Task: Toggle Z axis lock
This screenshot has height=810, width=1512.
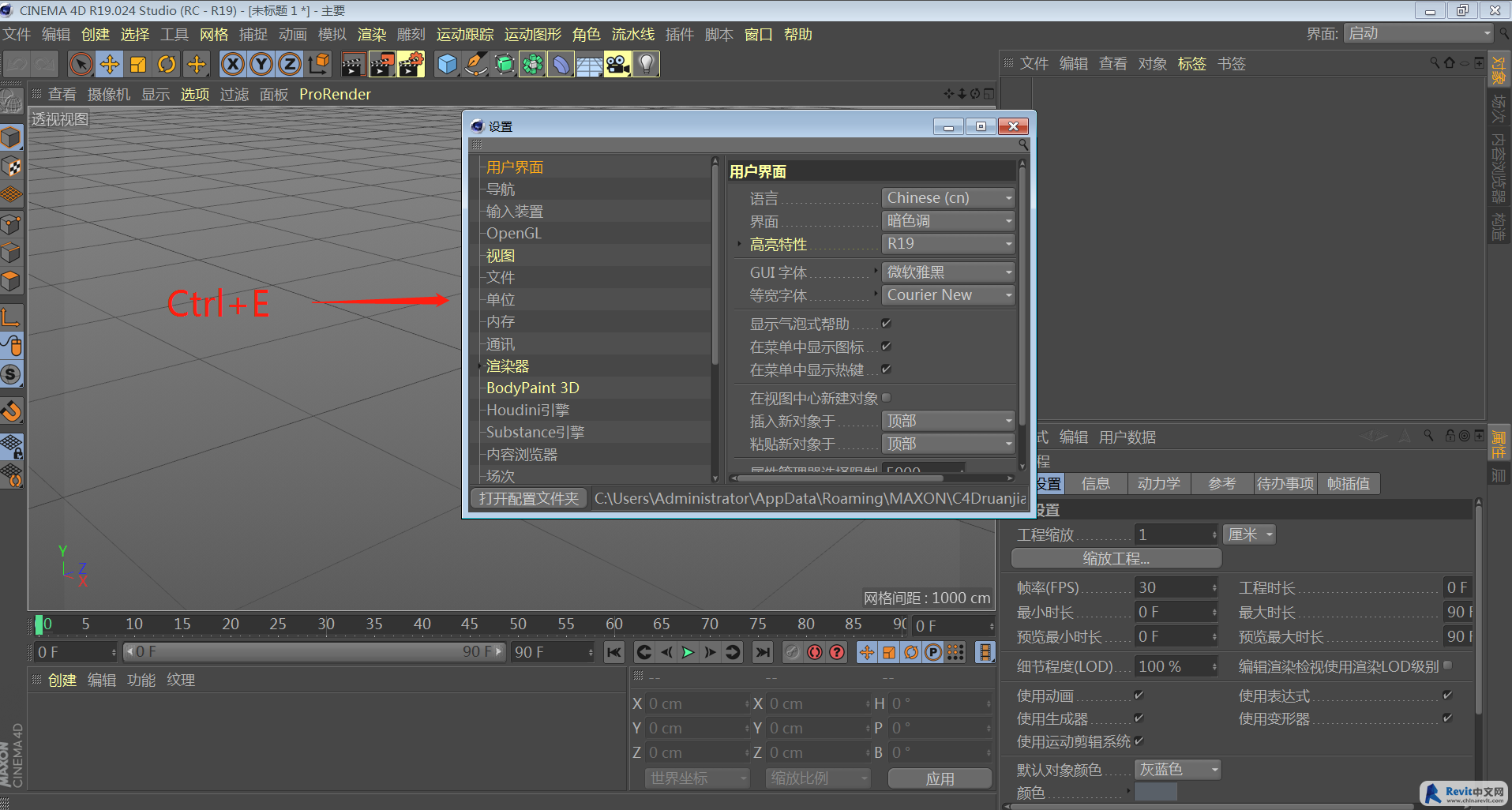Action: (x=289, y=64)
